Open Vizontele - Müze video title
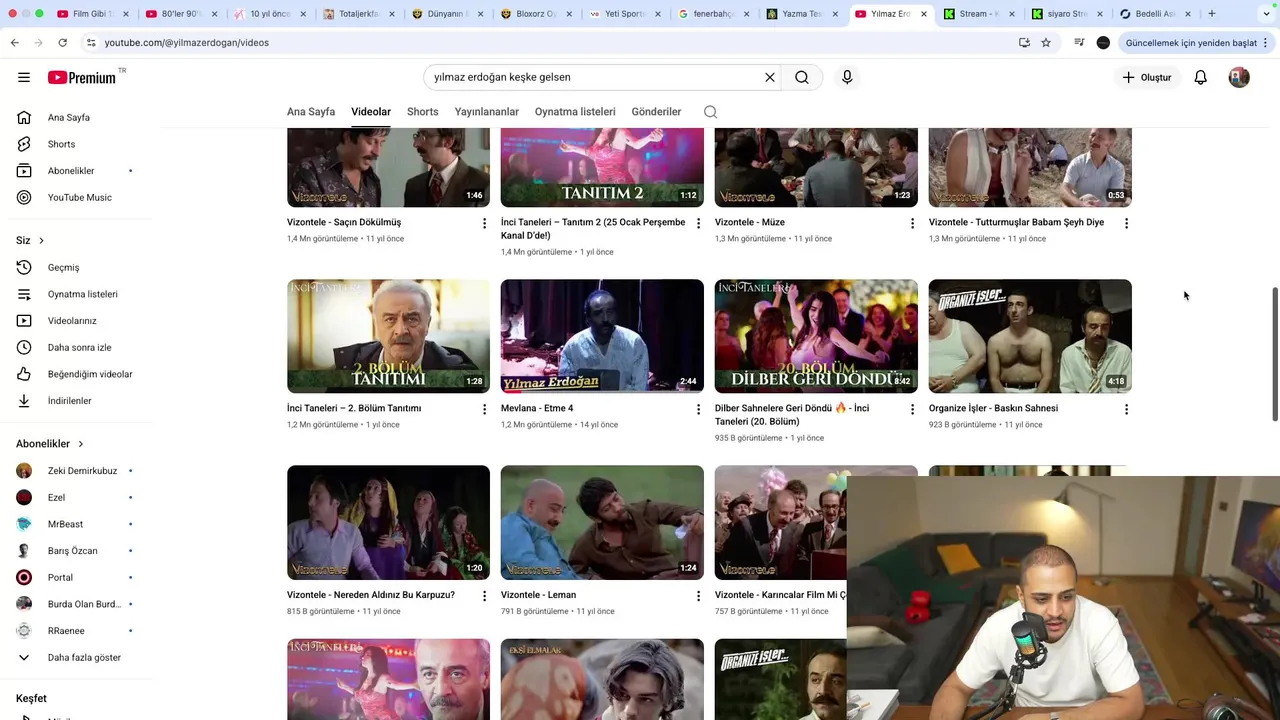The image size is (1280, 720). 750,222
